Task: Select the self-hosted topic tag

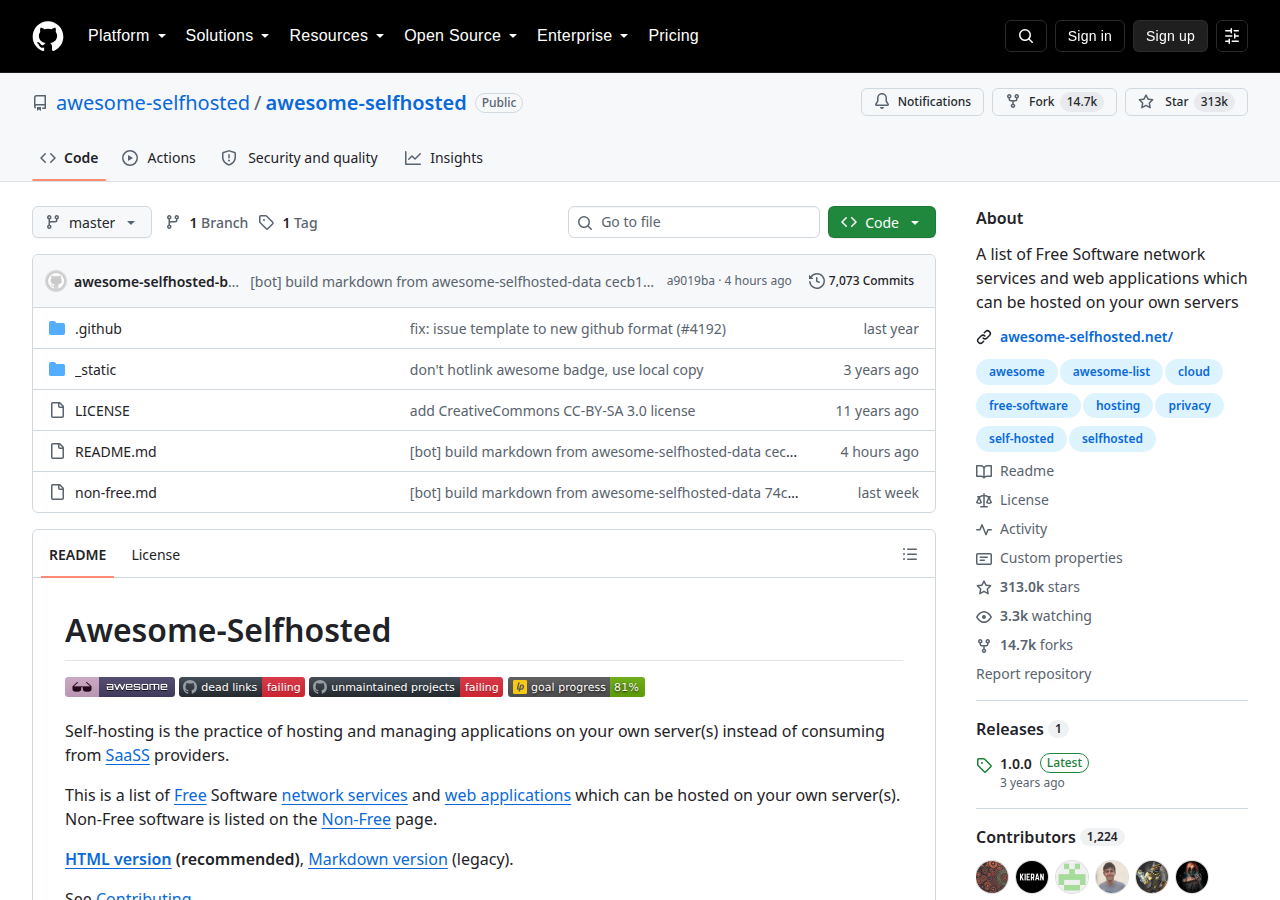Action: click(1021, 438)
